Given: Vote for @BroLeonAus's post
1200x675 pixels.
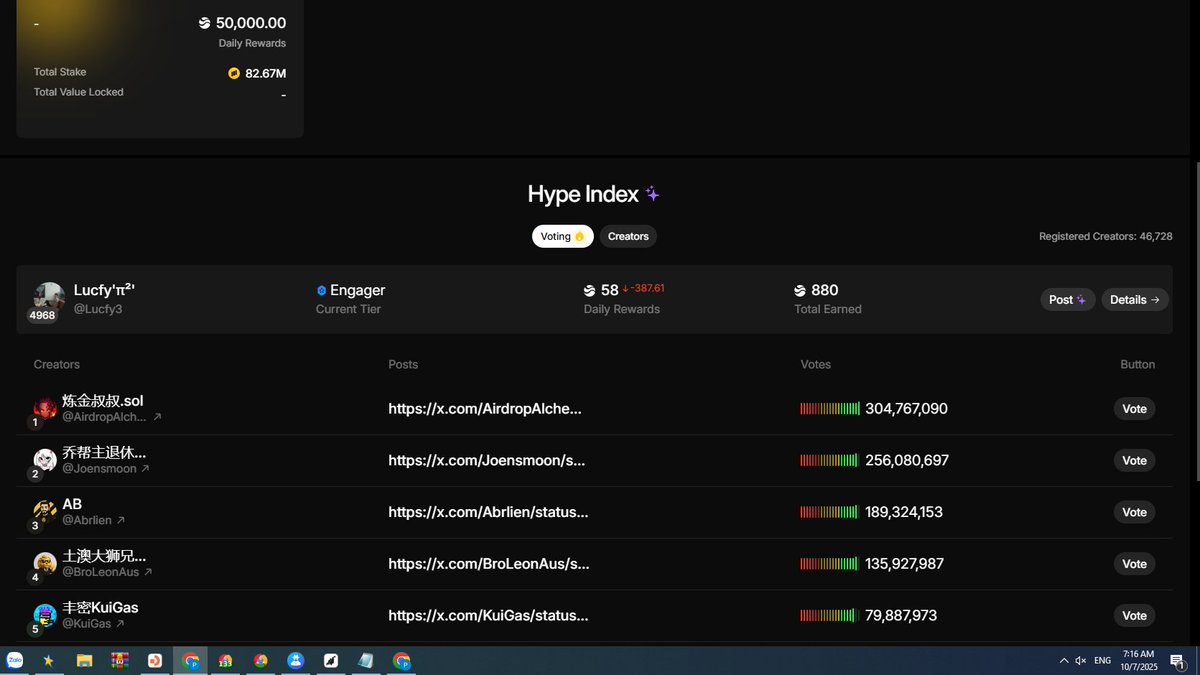Looking at the screenshot, I should pyautogui.click(x=1134, y=564).
